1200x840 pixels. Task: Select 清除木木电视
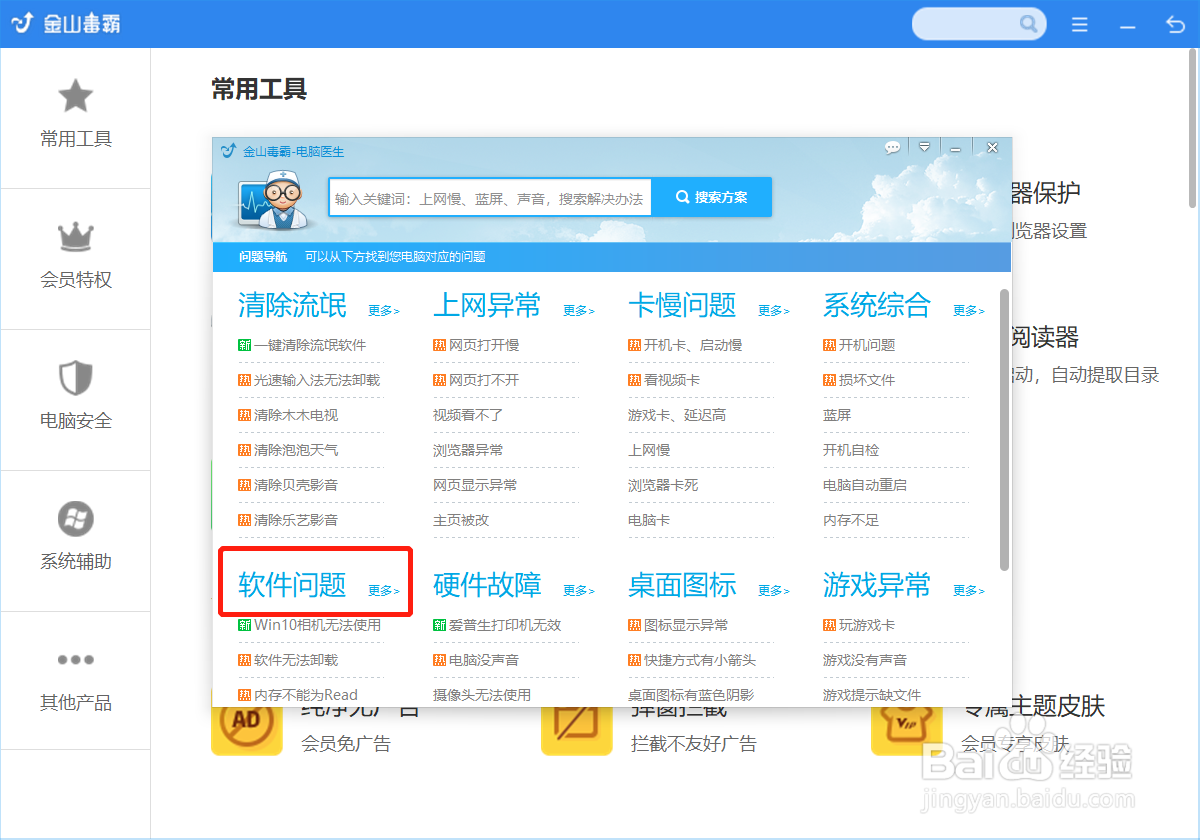coord(296,415)
